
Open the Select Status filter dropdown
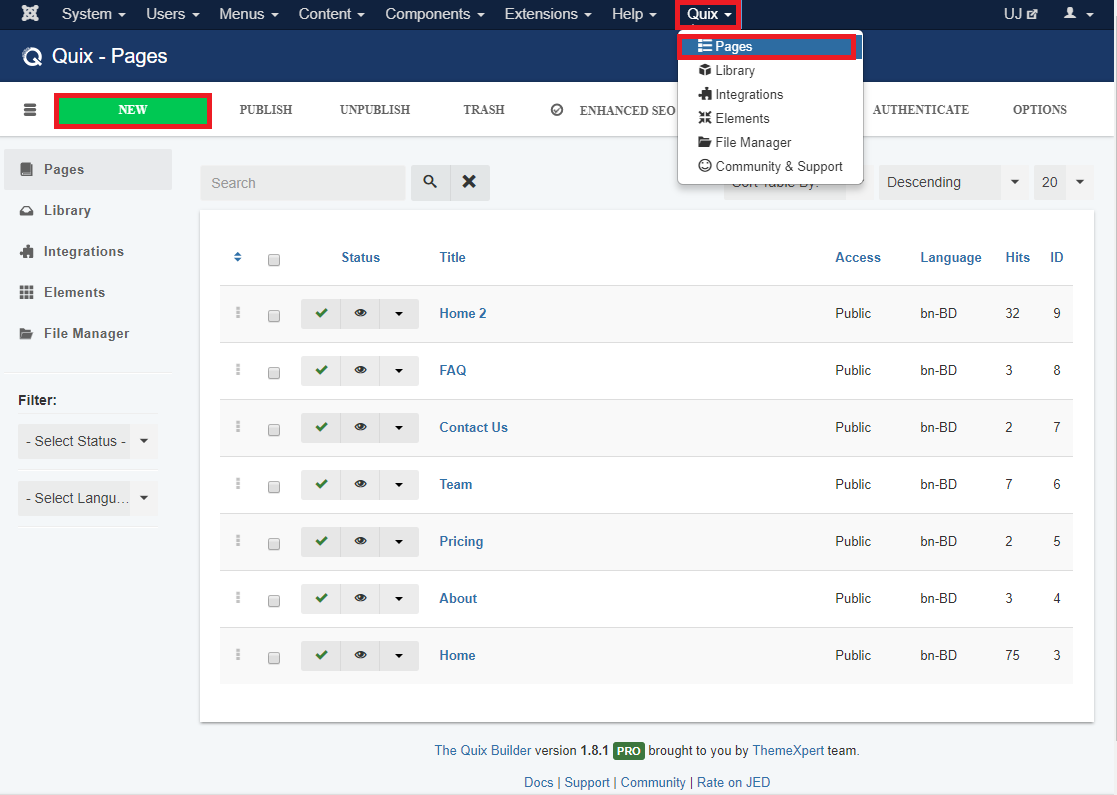(88, 441)
